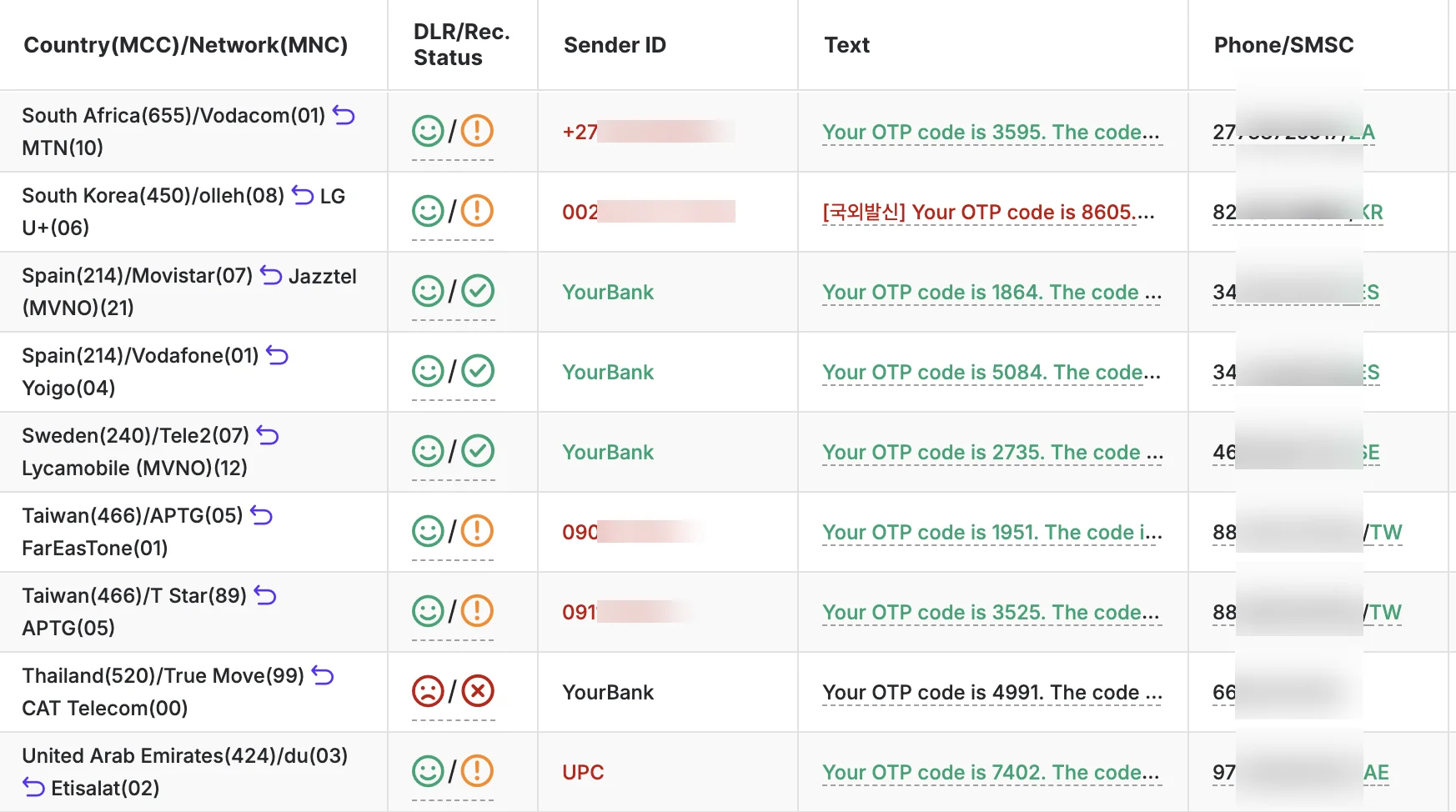Image resolution: width=1456 pixels, height=812 pixels.
Task: Click ported arrow icon beside Tele2(07)
Action: (x=268, y=435)
